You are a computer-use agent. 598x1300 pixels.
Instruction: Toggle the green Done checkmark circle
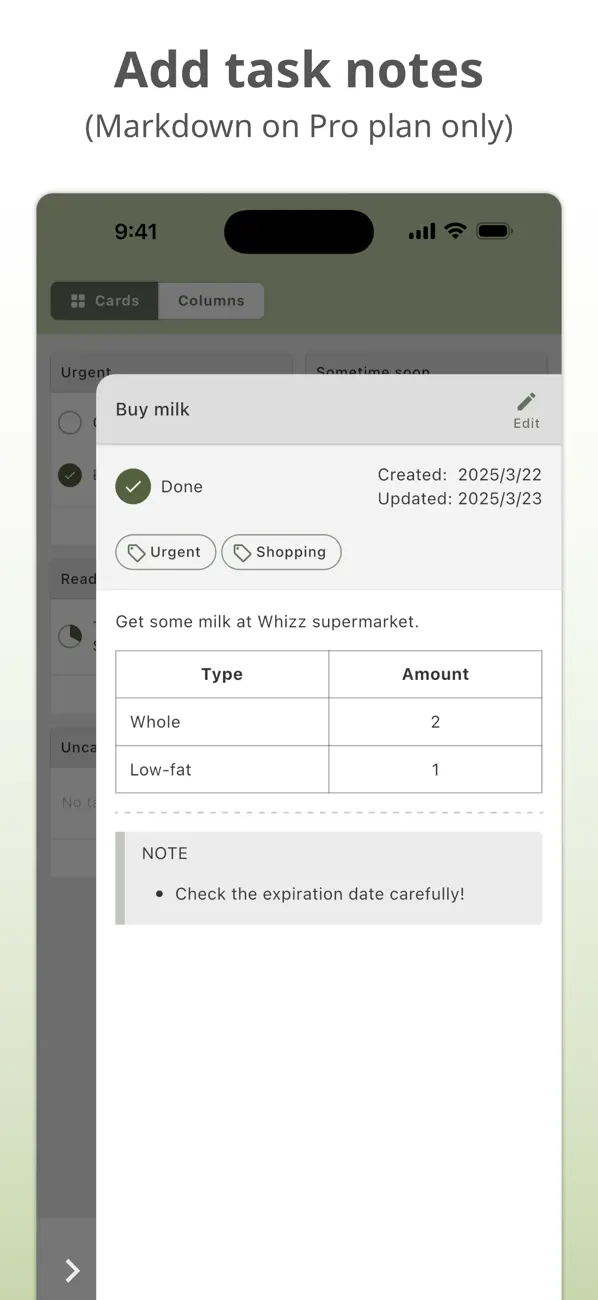[133, 487]
